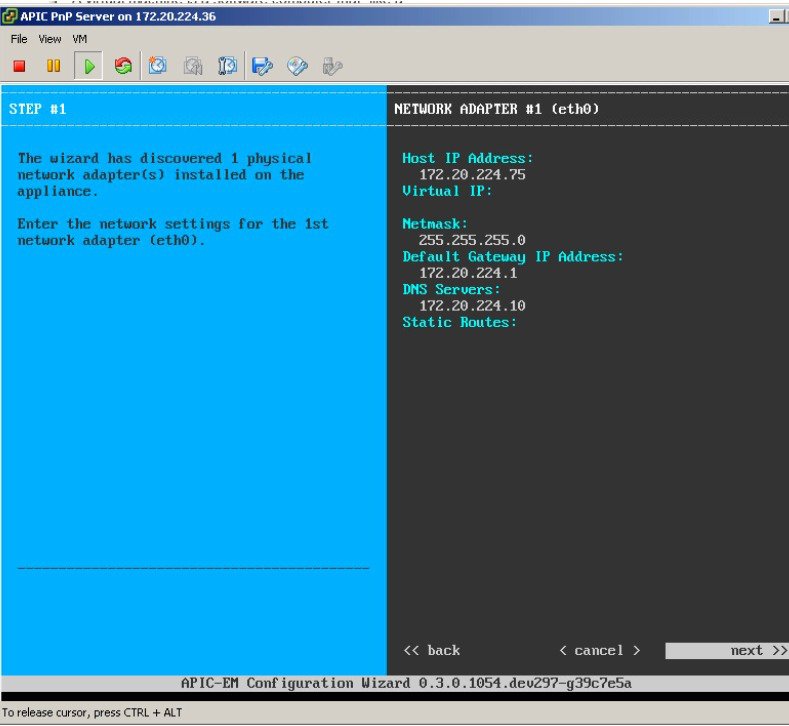Click the APIC-EM Configuration Wizard version text

click(406, 683)
